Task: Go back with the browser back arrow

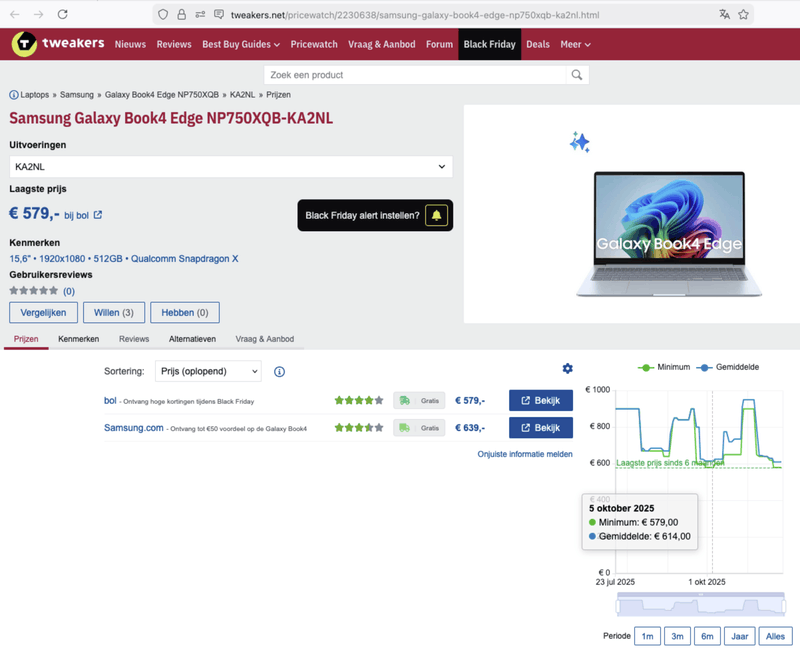Action: point(14,14)
